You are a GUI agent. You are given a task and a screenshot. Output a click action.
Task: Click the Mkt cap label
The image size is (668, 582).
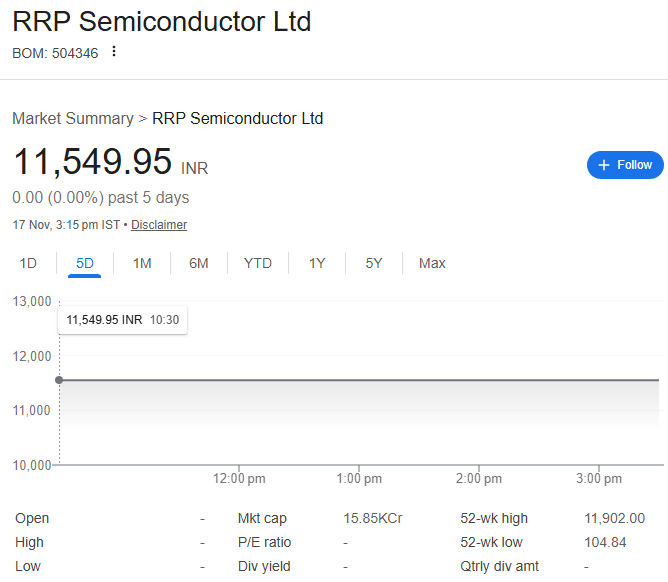coord(262,518)
